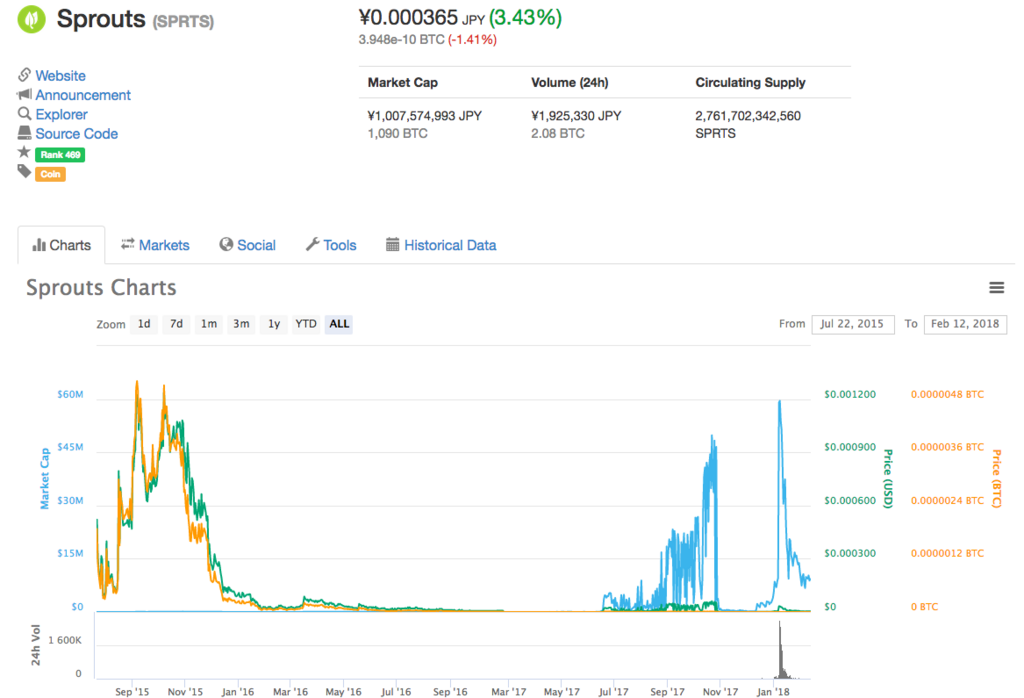This screenshot has height=698, width=1024.
Task: Click the red (-1.41%) BTC change
Action: coord(472,40)
